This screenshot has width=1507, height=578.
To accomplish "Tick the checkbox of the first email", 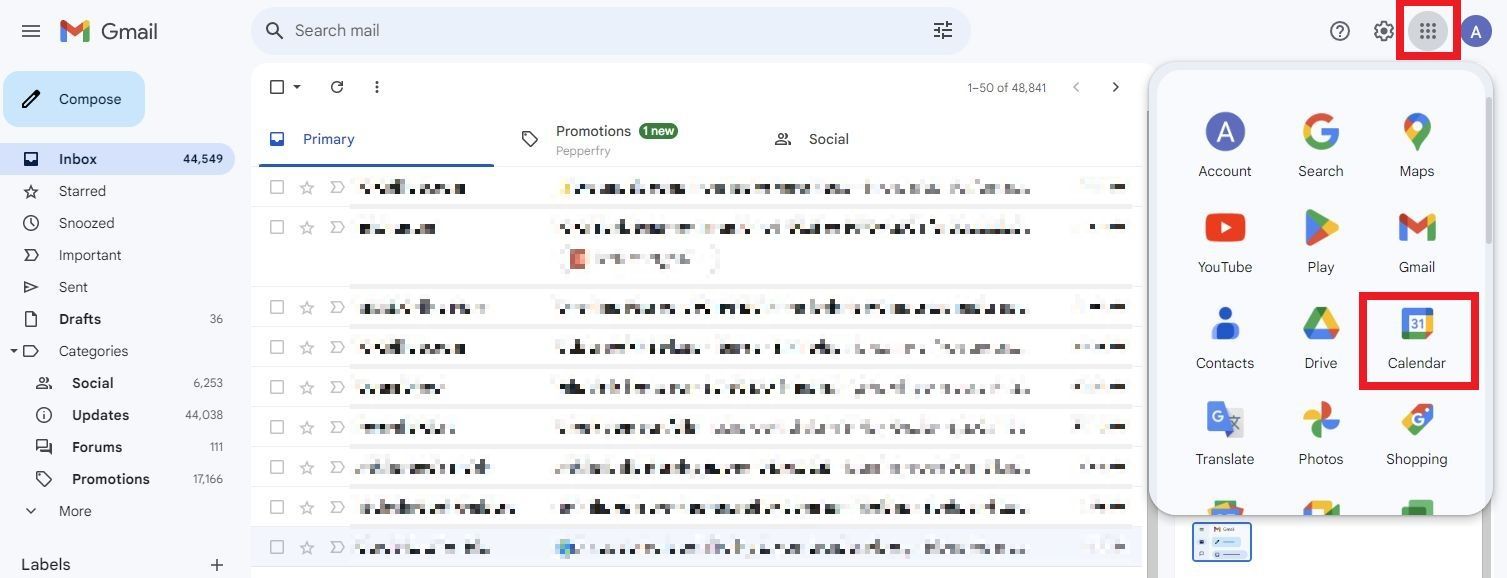I will click(277, 187).
